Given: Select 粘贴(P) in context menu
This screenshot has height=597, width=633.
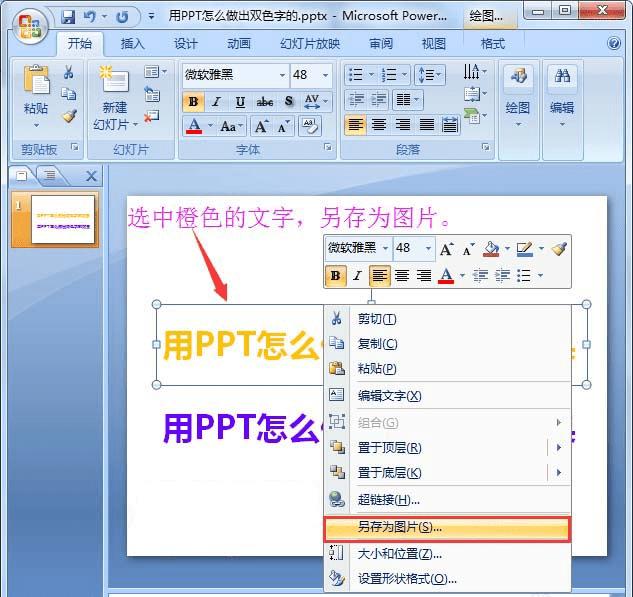Looking at the screenshot, I should 447,369.
